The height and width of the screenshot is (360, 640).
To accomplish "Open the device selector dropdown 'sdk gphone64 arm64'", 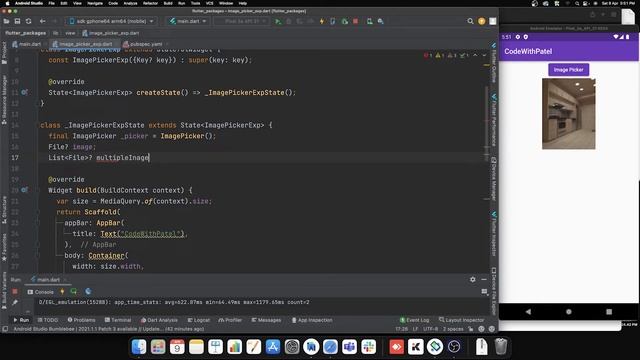I will (111, 21).
